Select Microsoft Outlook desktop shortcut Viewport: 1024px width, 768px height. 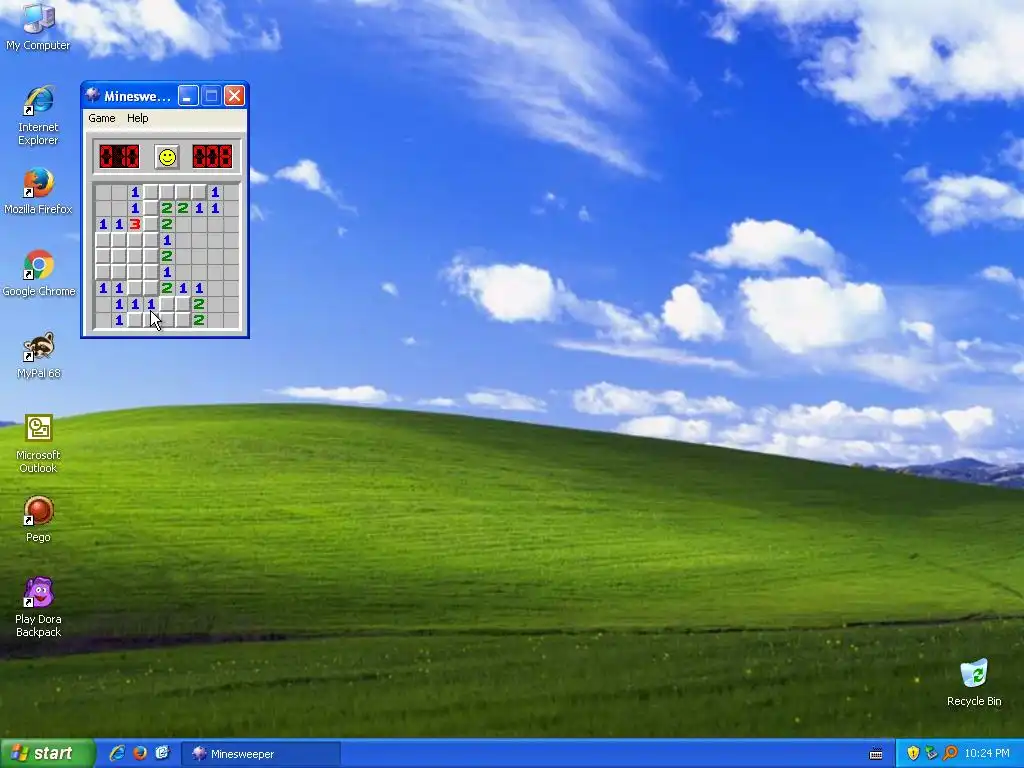(38, 444)
